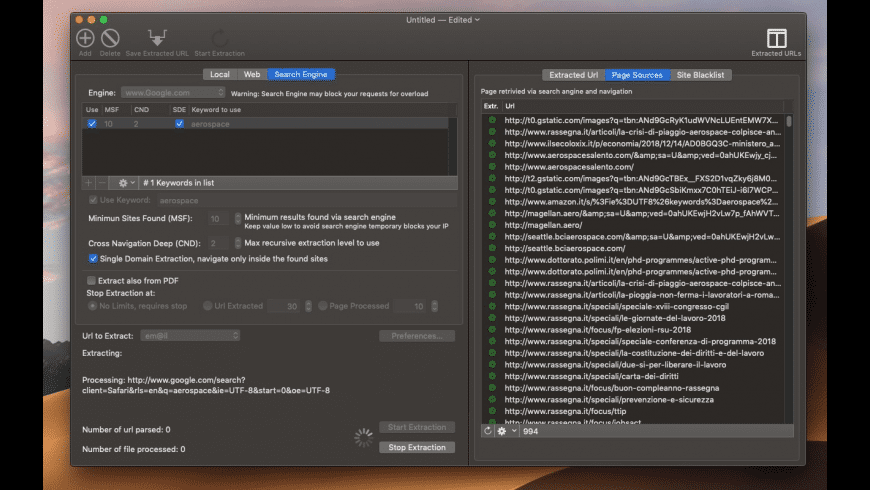Click green icon beside rassegna.it/focus/ttip row
870x490 pixels.
point(492,411)
